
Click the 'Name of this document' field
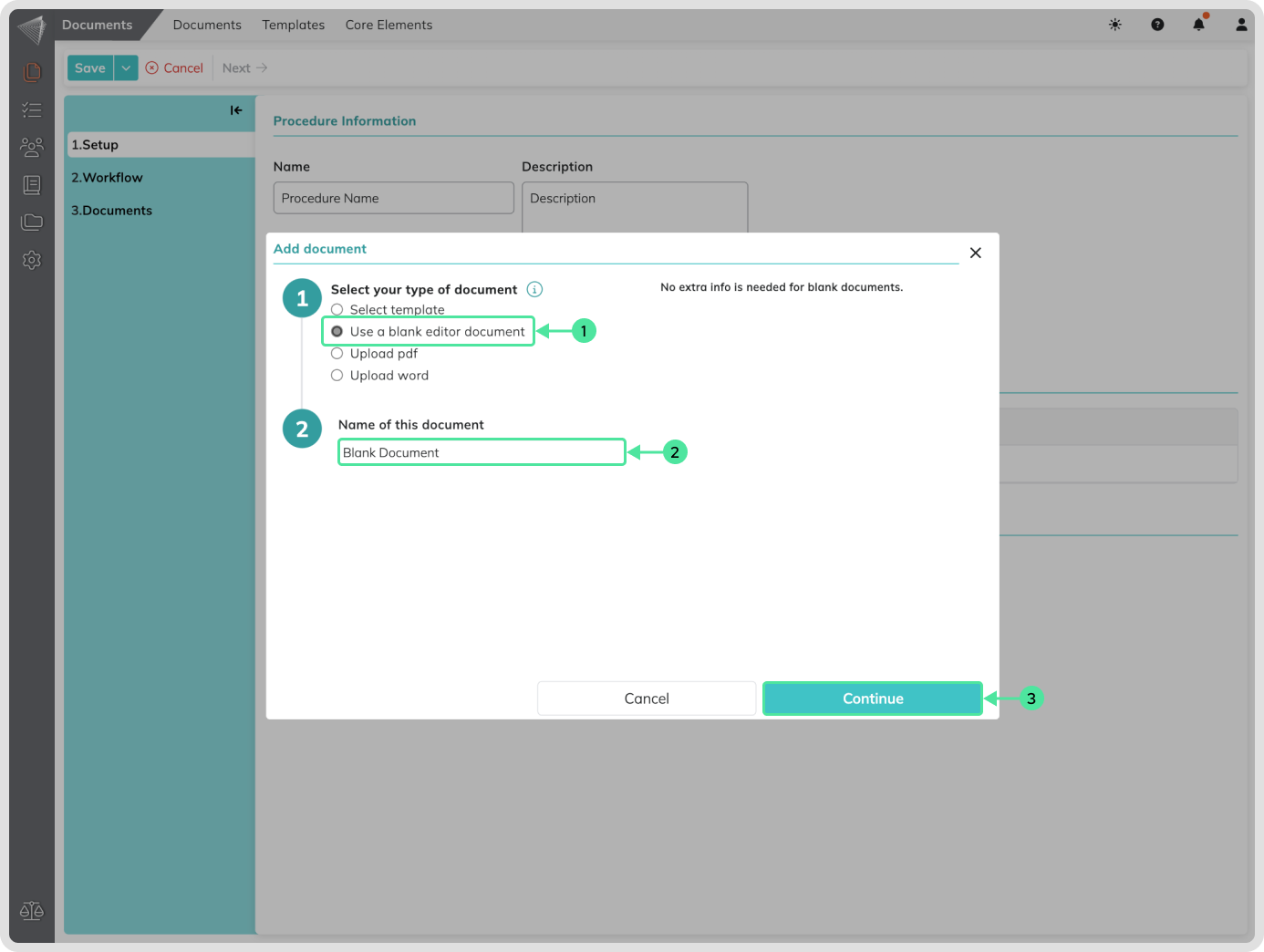tap(482, 452)
